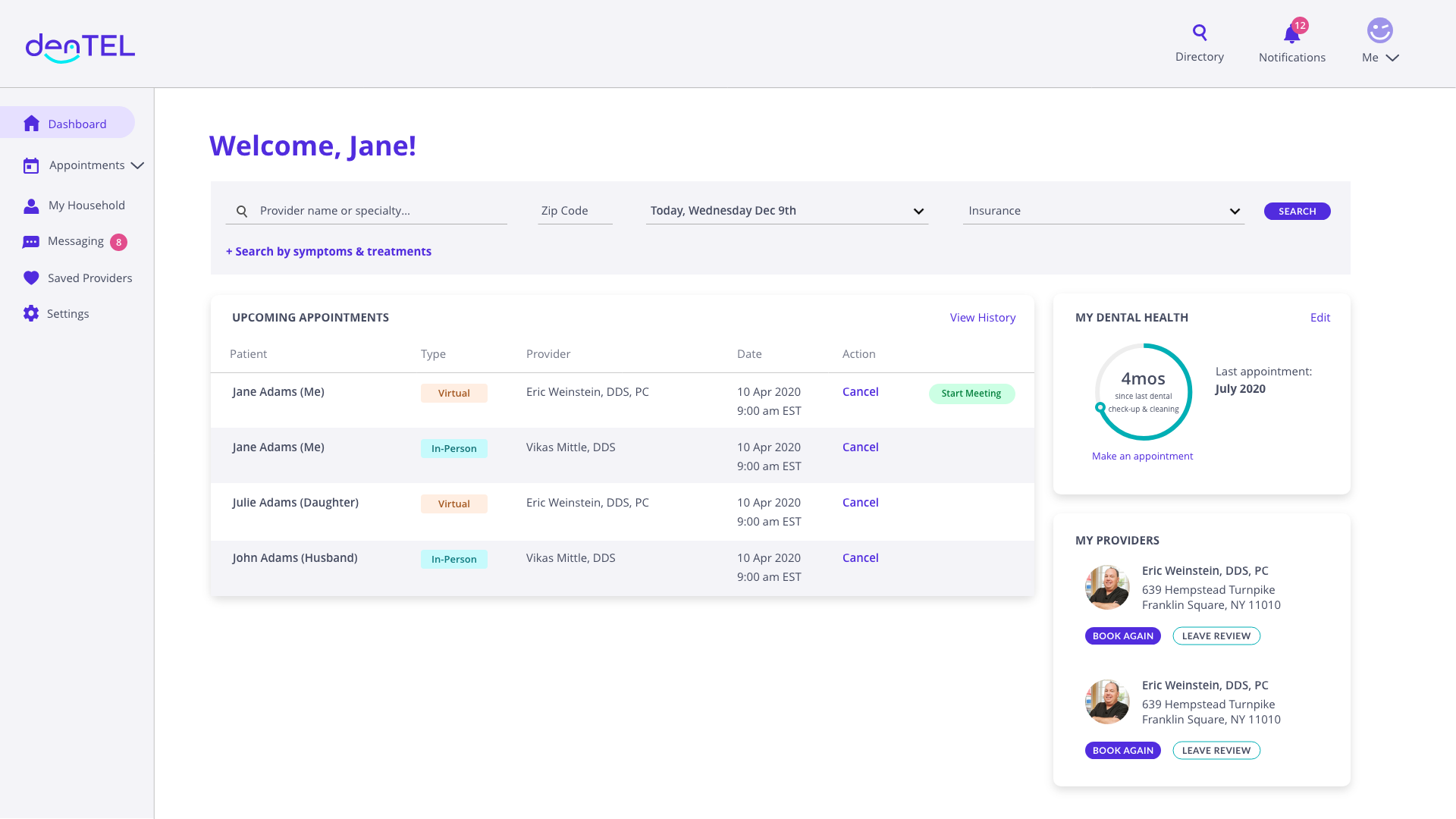Open Saved Providers heart icon
The image size is (1456, 819).
[31, 278]
